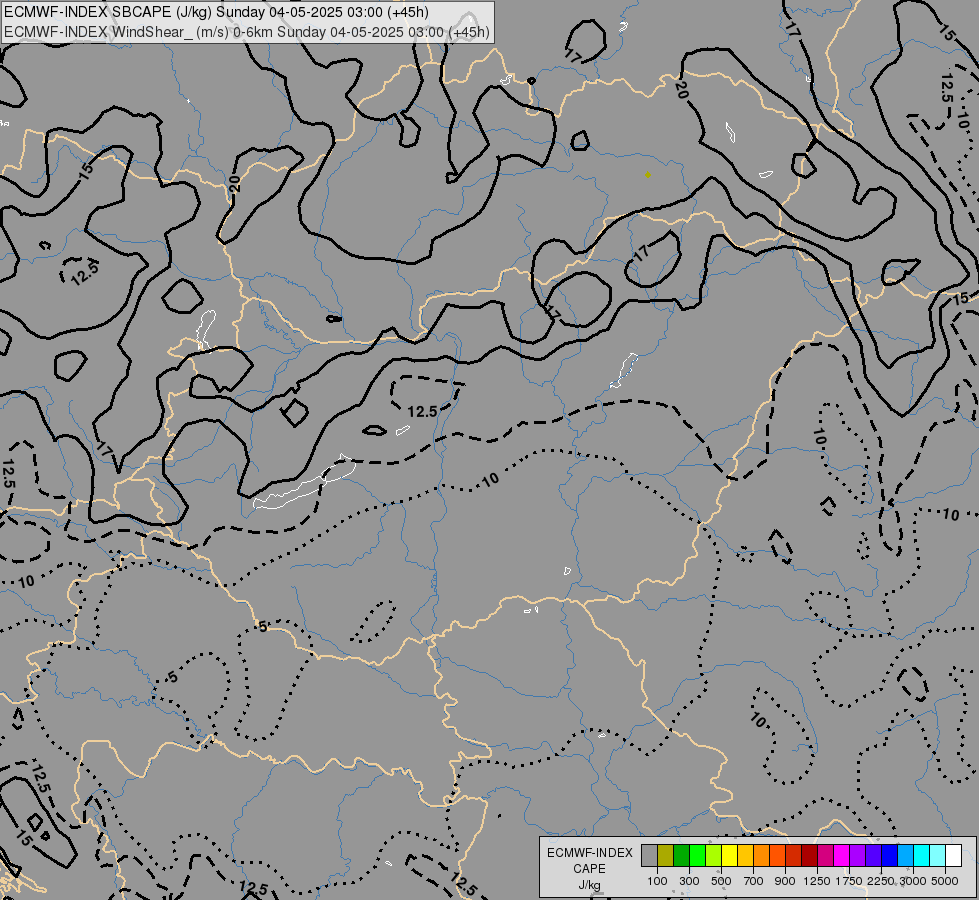Click the 2250 value in legend
This screenshot has width=979, height=900.
coord(881,881)
